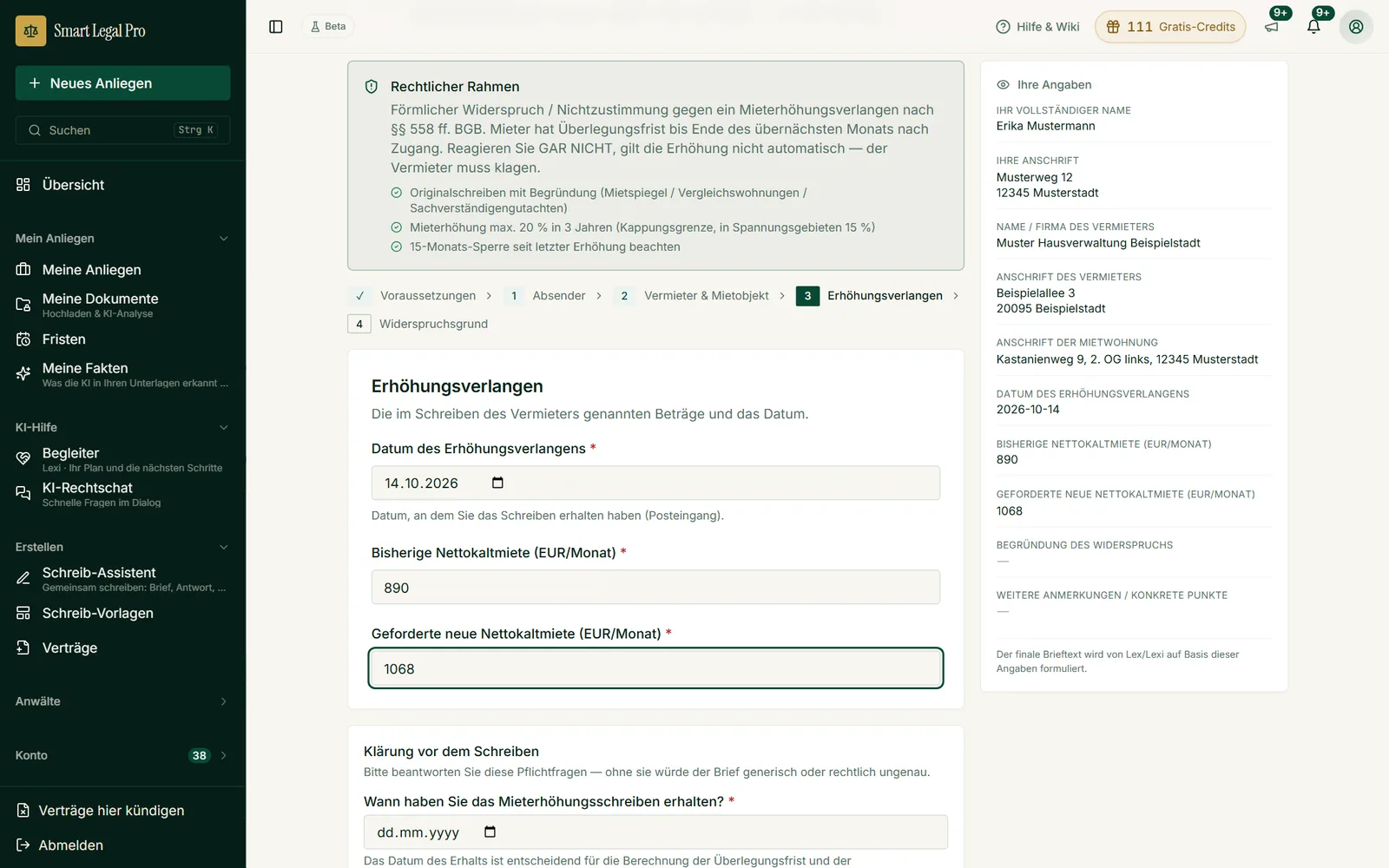Open the announcements megaphone icon
The width and height of the screenshot is (1389, 868).
pyautogui.click(x=1272, y=27)
